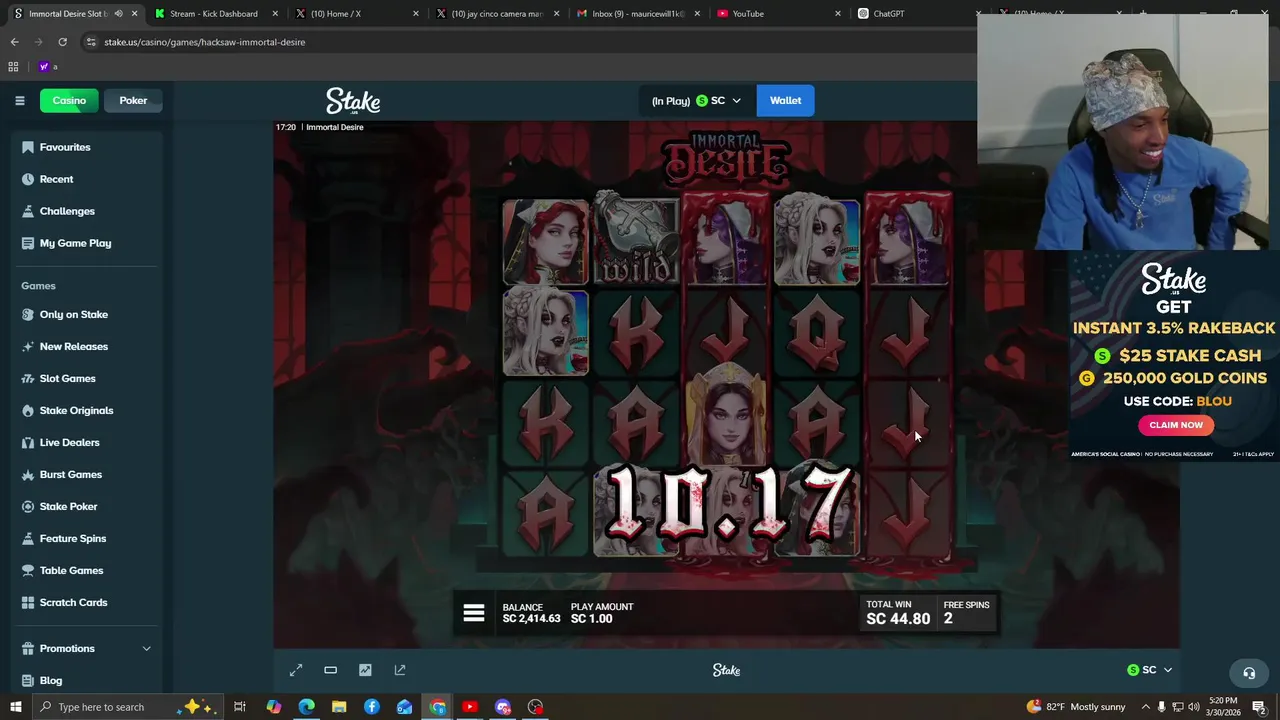Viewport: 1280px width, 720px height.
Task: Open the SC currency balance dropdown
Action: coord(696,101)
